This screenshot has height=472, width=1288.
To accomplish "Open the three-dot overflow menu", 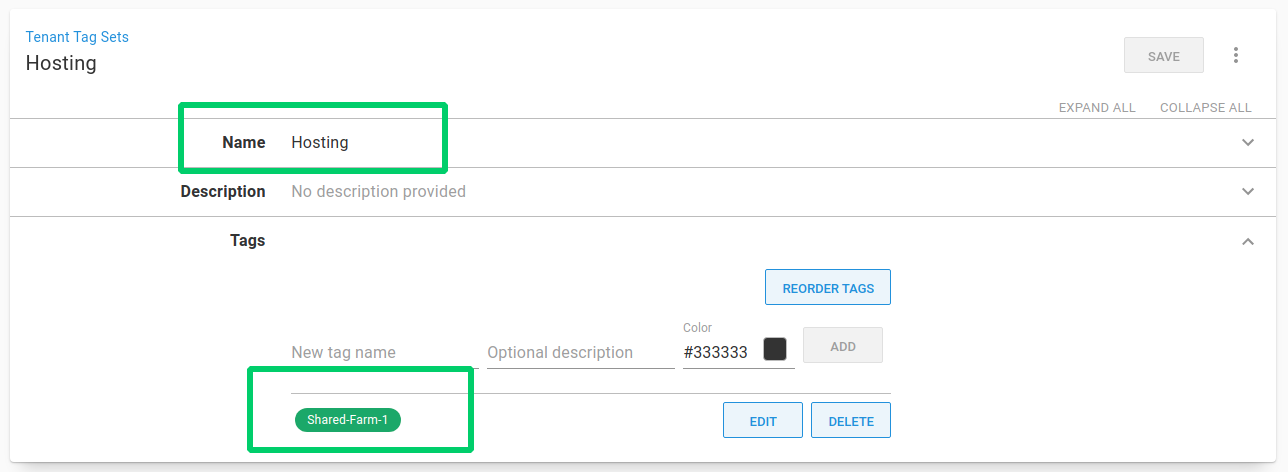I will point(1236,56).
